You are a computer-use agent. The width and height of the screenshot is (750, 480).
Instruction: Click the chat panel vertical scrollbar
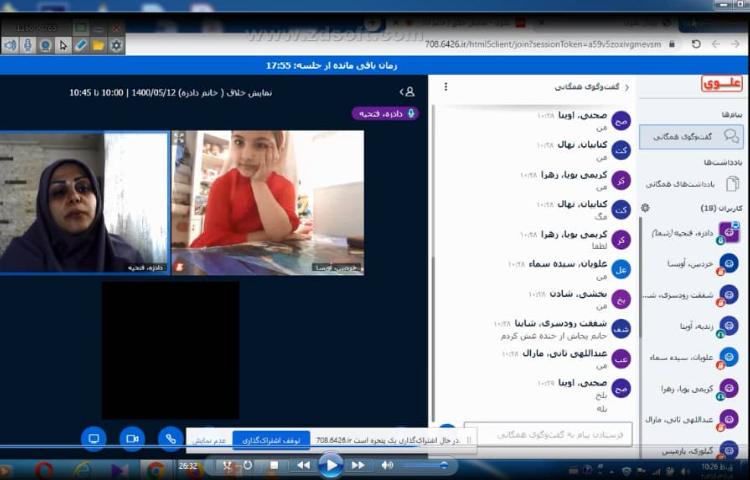433,263
